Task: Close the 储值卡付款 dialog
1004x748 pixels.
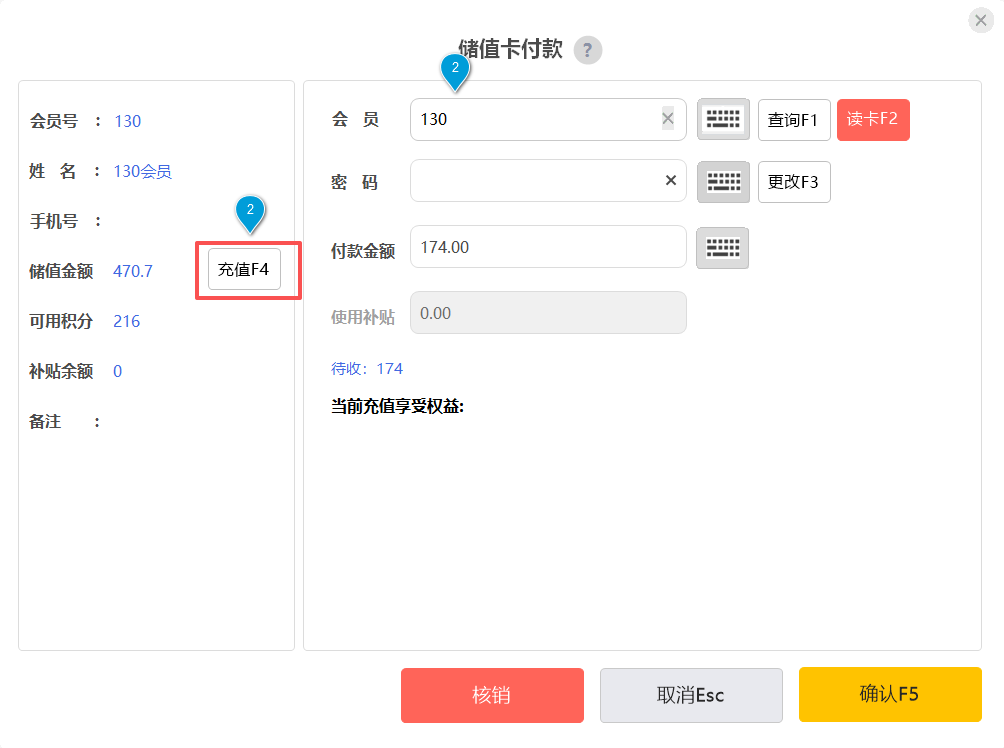Action: [x=980, y=21]
